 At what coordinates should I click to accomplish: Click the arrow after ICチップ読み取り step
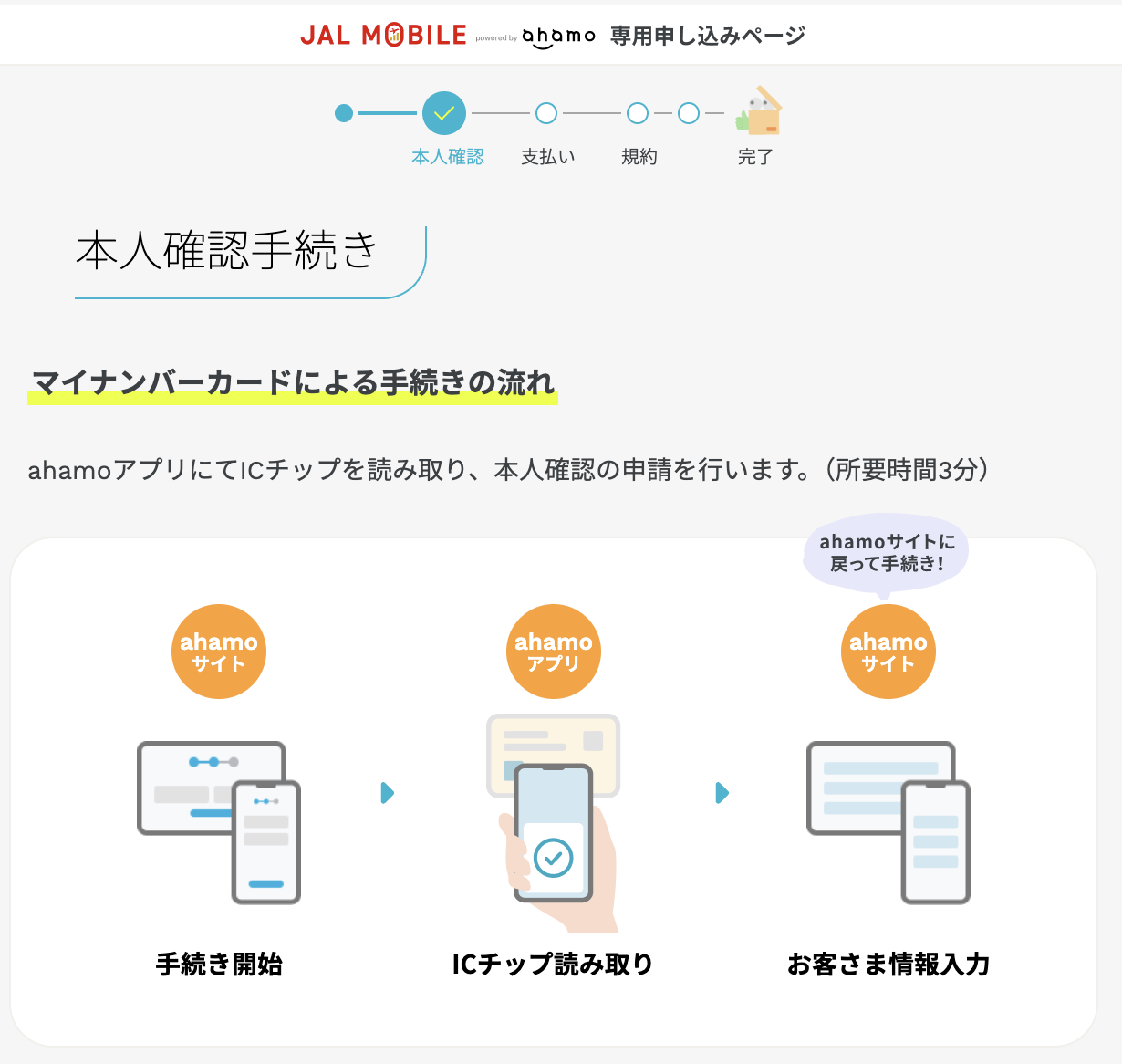tap(722, 792)
